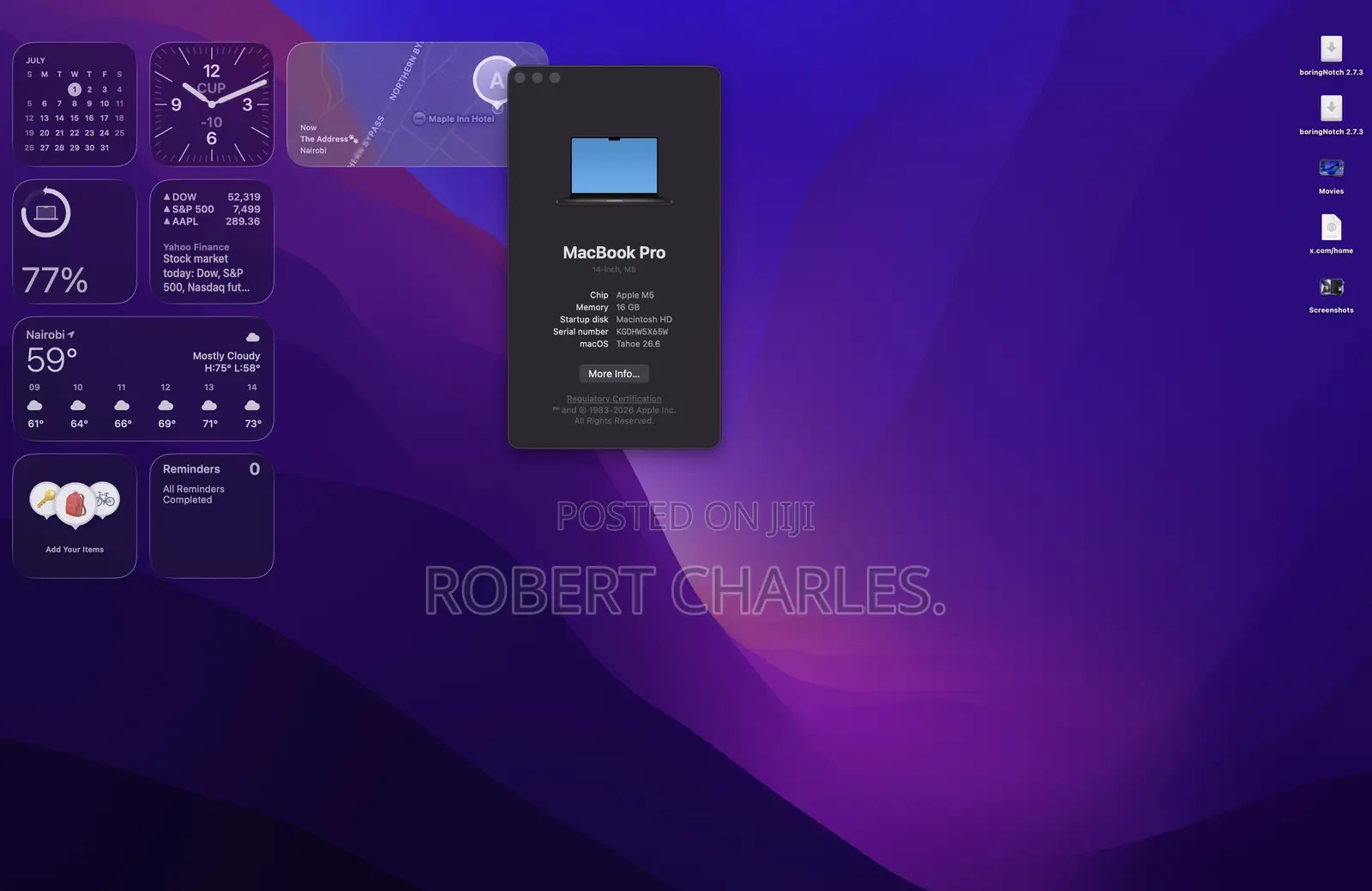
Task: Click the All Reminders Completed text
Action: [194, 495]
